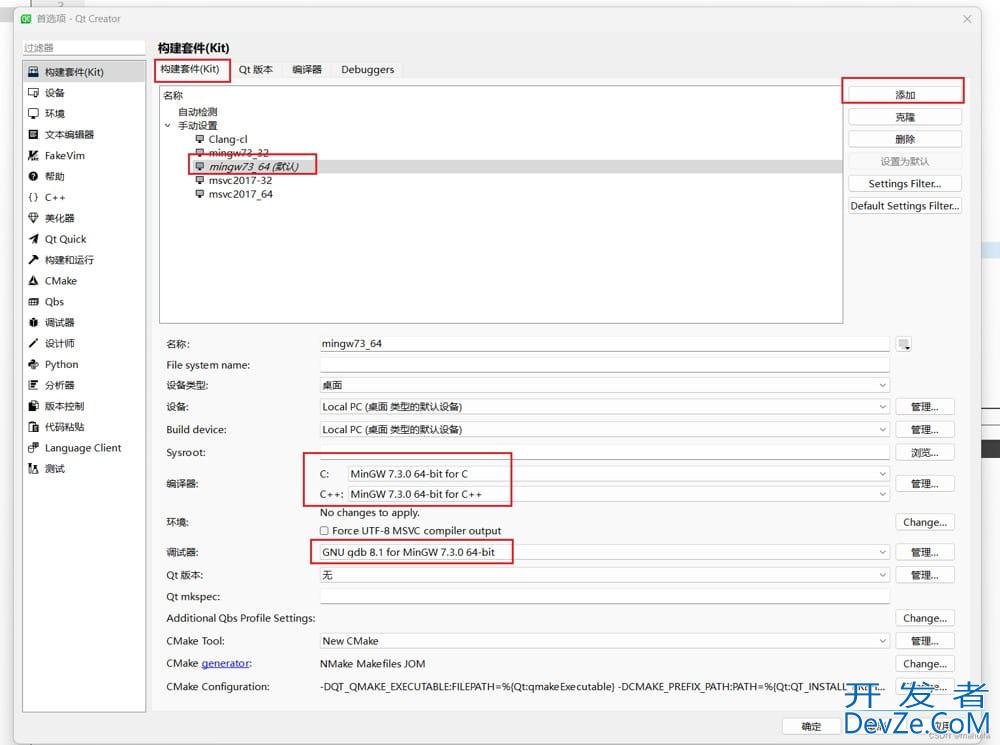
Task: Open the CMake Tool dropdown
Action: (604, 641)
